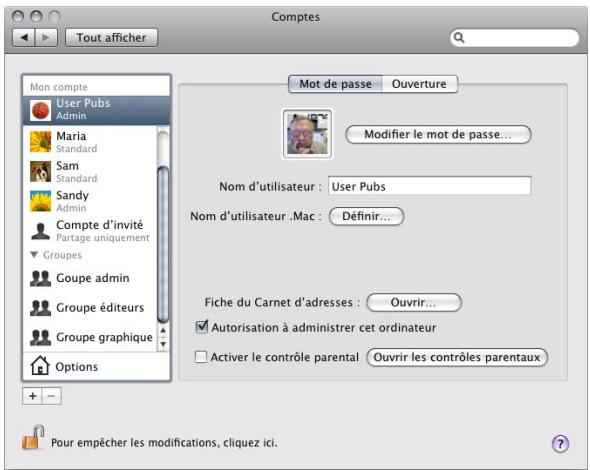Click the back navigation arrow
This screenshot has height=470, width=590.
tap(24, 38)
